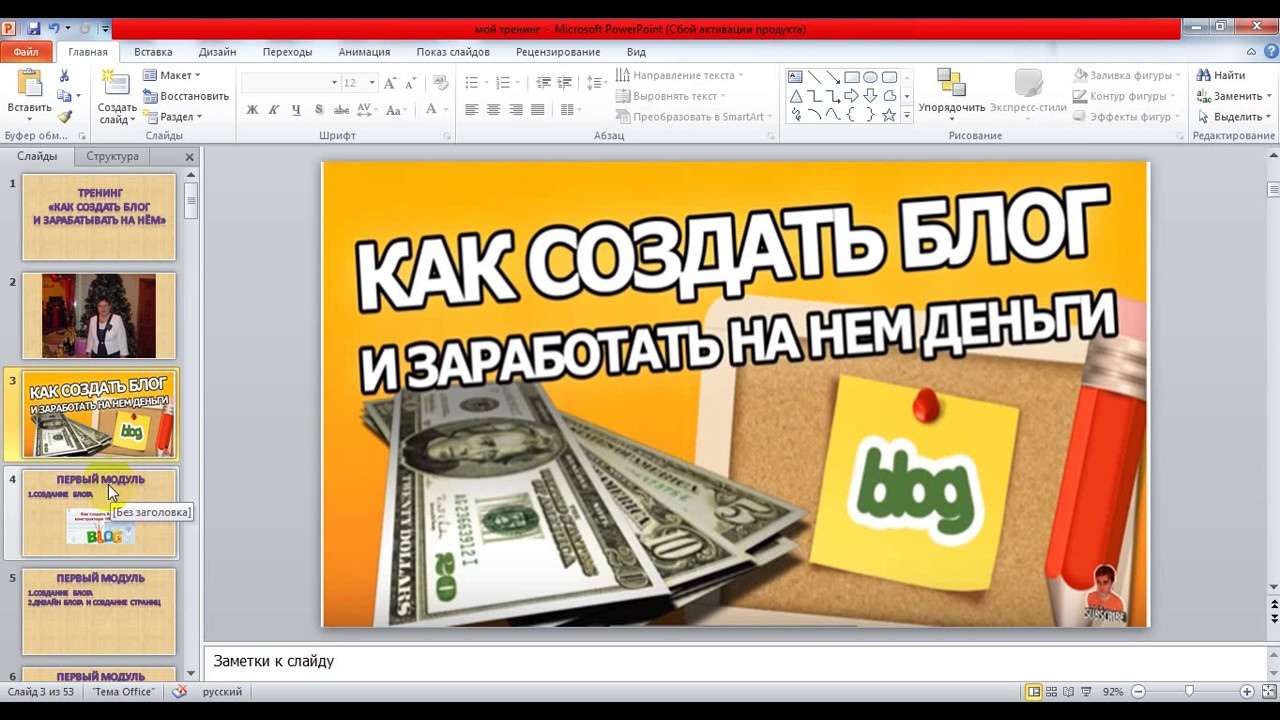Click Рецензирование tab
Viewport: 1280px width, 720px height.
[558, 52]
